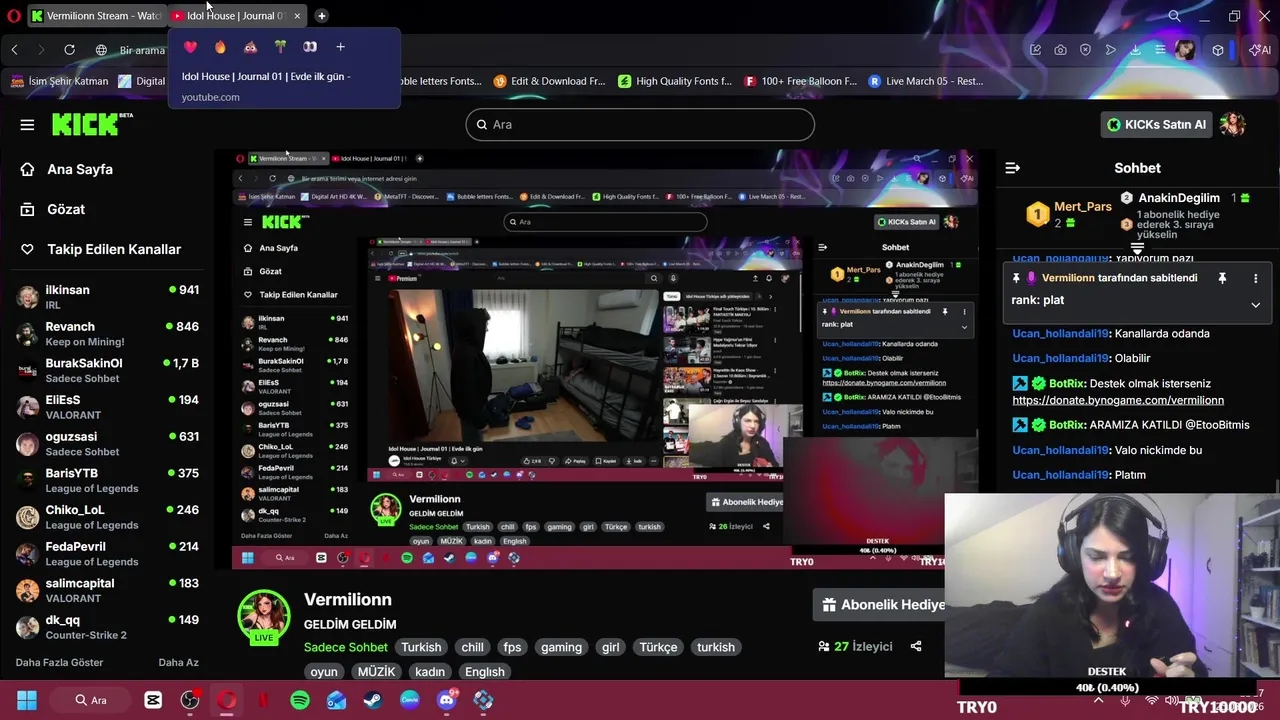Reload the page with the refresh icon
The width and height of the screenshot is (1280, 720).
click(x=69, y=50)
